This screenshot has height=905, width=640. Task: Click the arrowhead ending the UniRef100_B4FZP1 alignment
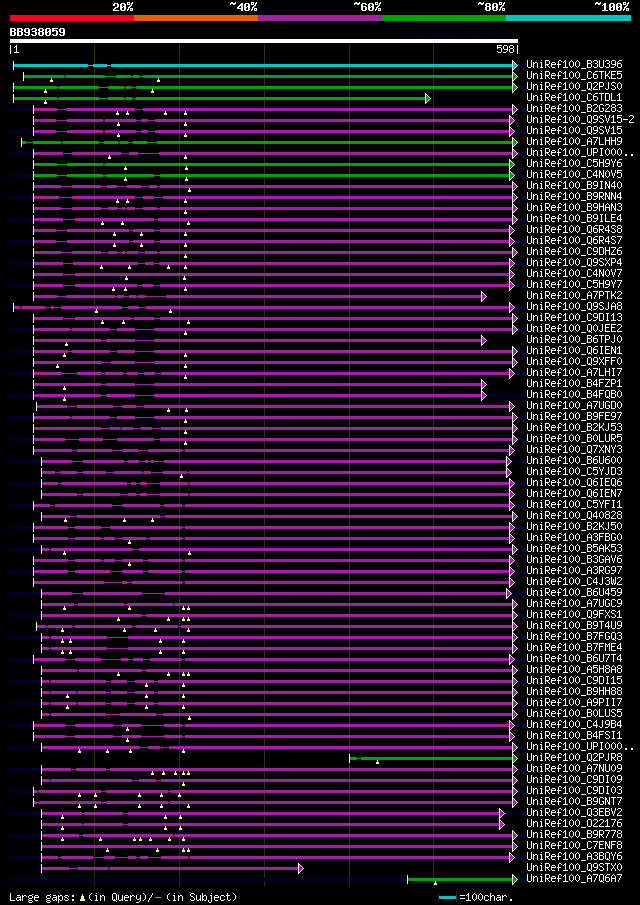[484, 384]
